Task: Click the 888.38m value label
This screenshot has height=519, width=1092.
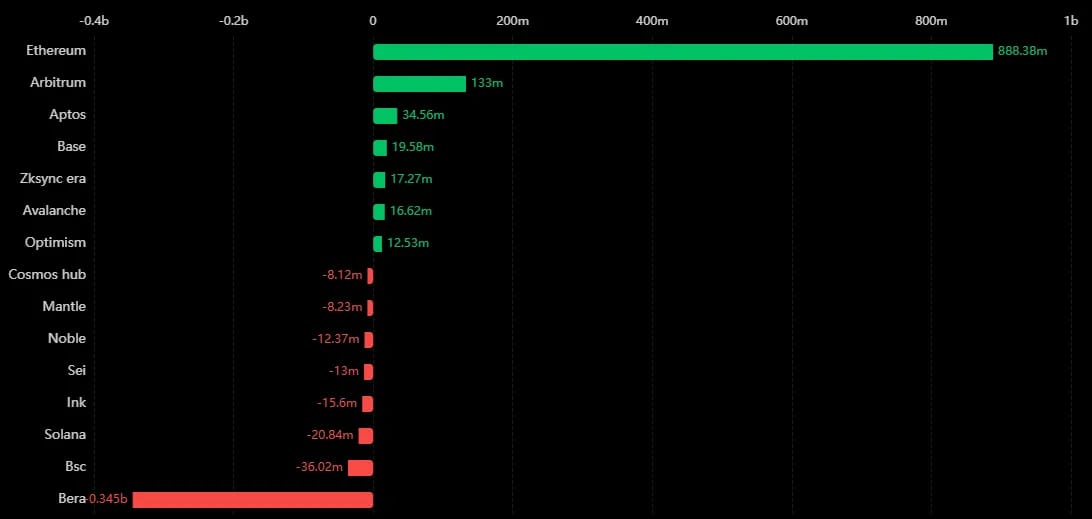Action: pos(1022,52)
